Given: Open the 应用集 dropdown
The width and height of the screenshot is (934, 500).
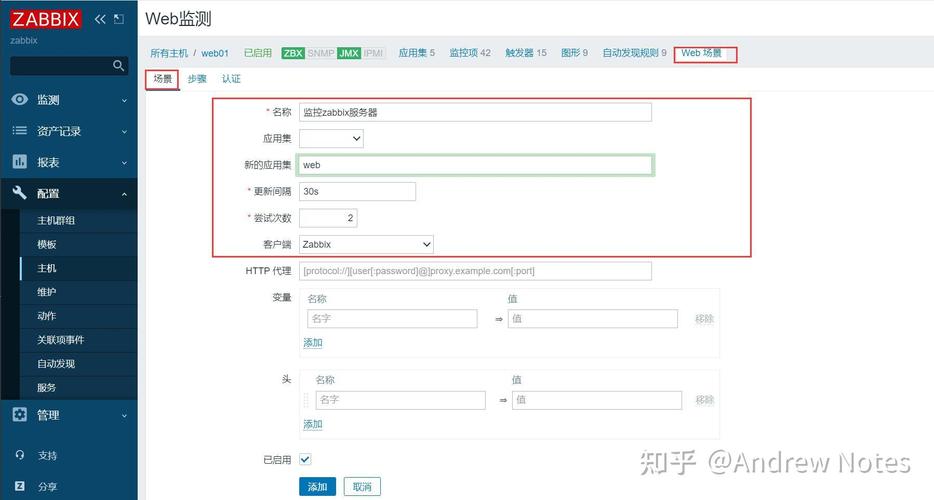Looking at the screenshot, I should pyautogui.click(x=331, y=138).
